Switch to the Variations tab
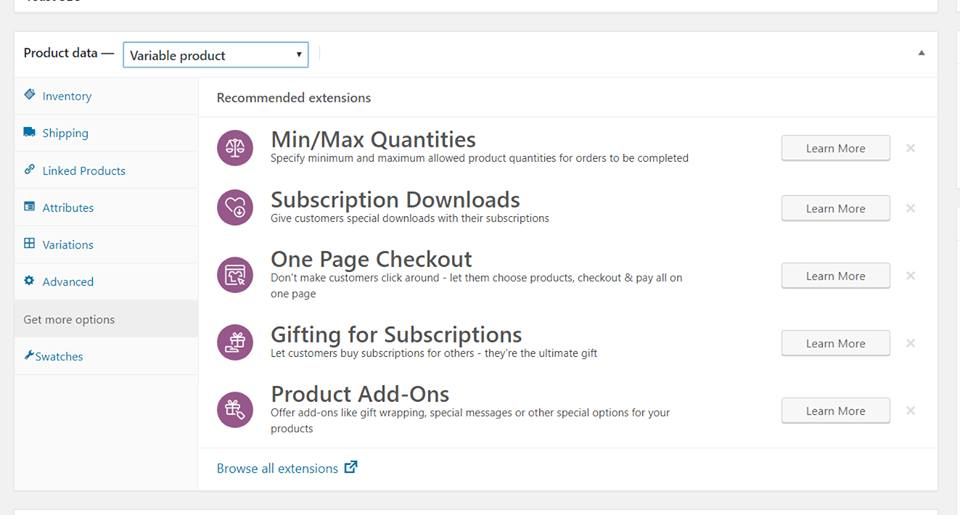 (67, 245)
